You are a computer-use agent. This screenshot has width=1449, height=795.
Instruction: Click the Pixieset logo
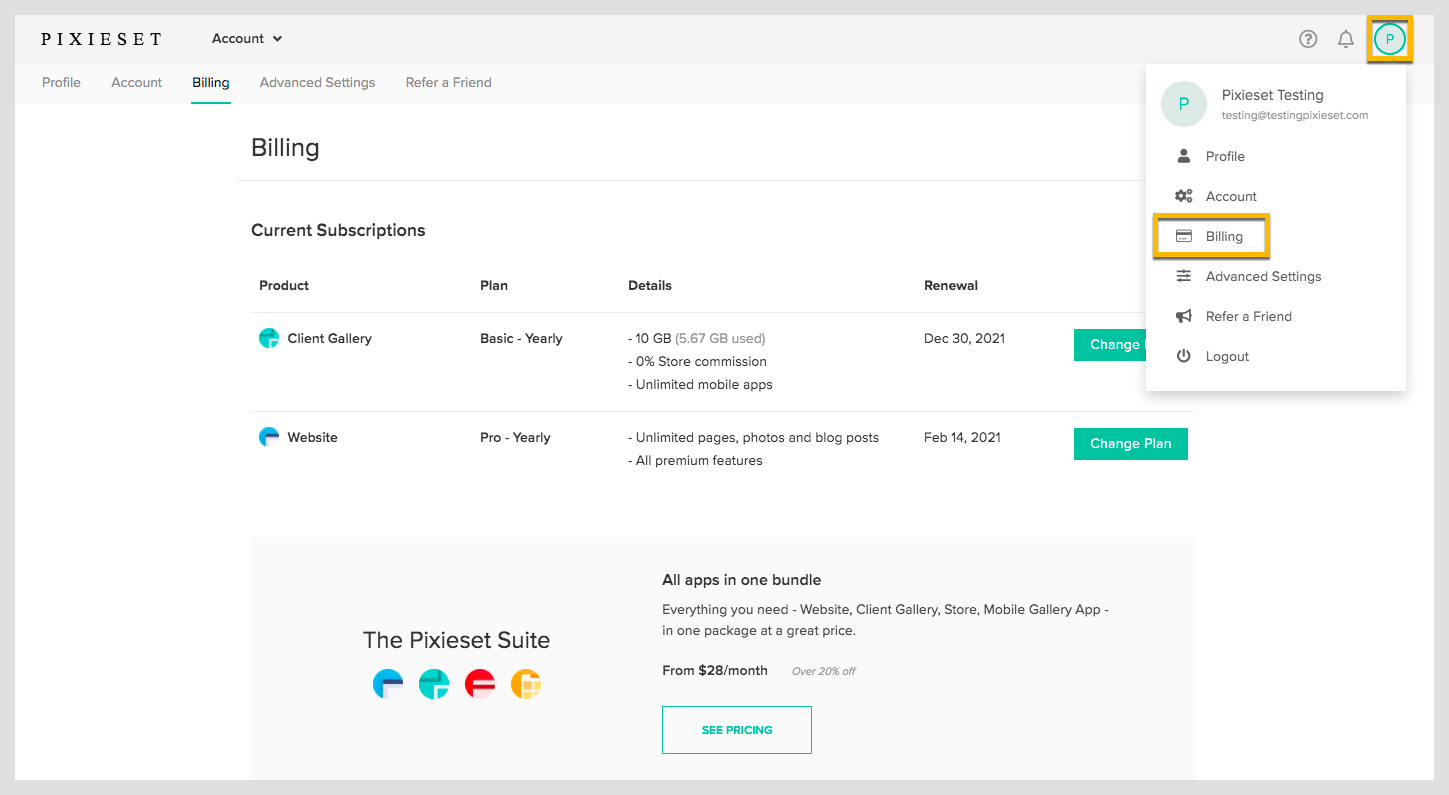[101, 39]
